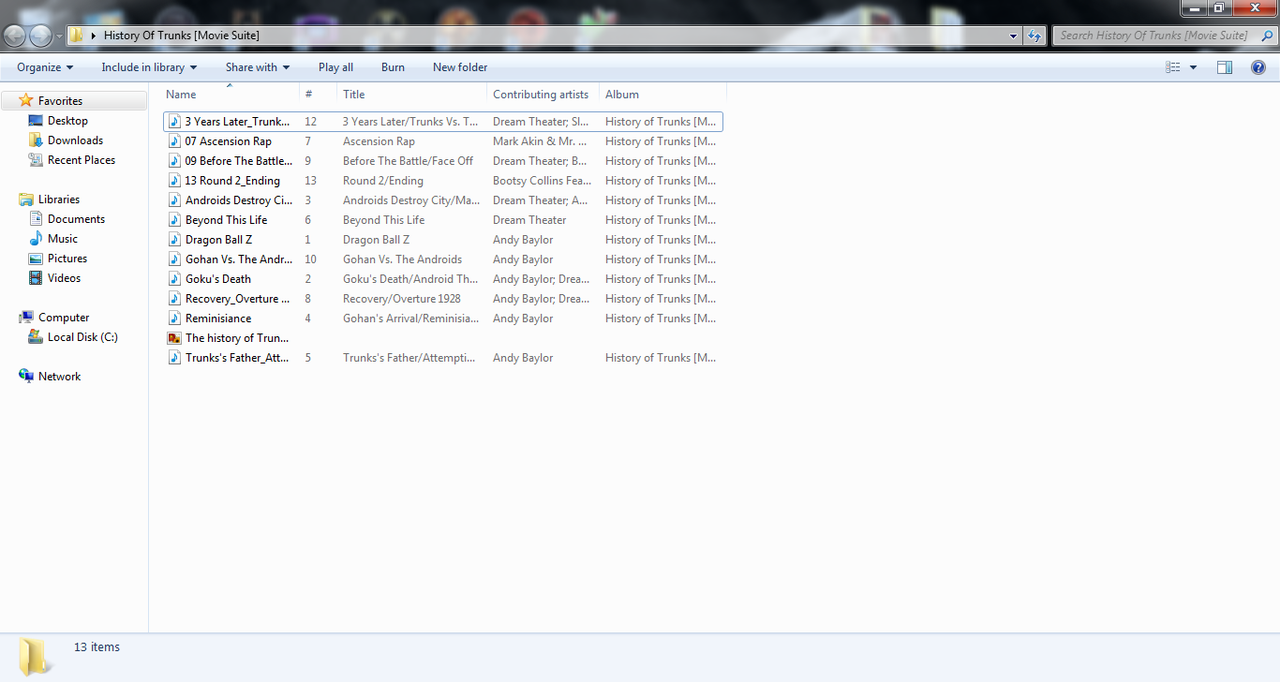The image size is (1280, 682).
Task: Click the Desktop icon in Favorites
Action: tap(36, 121)
